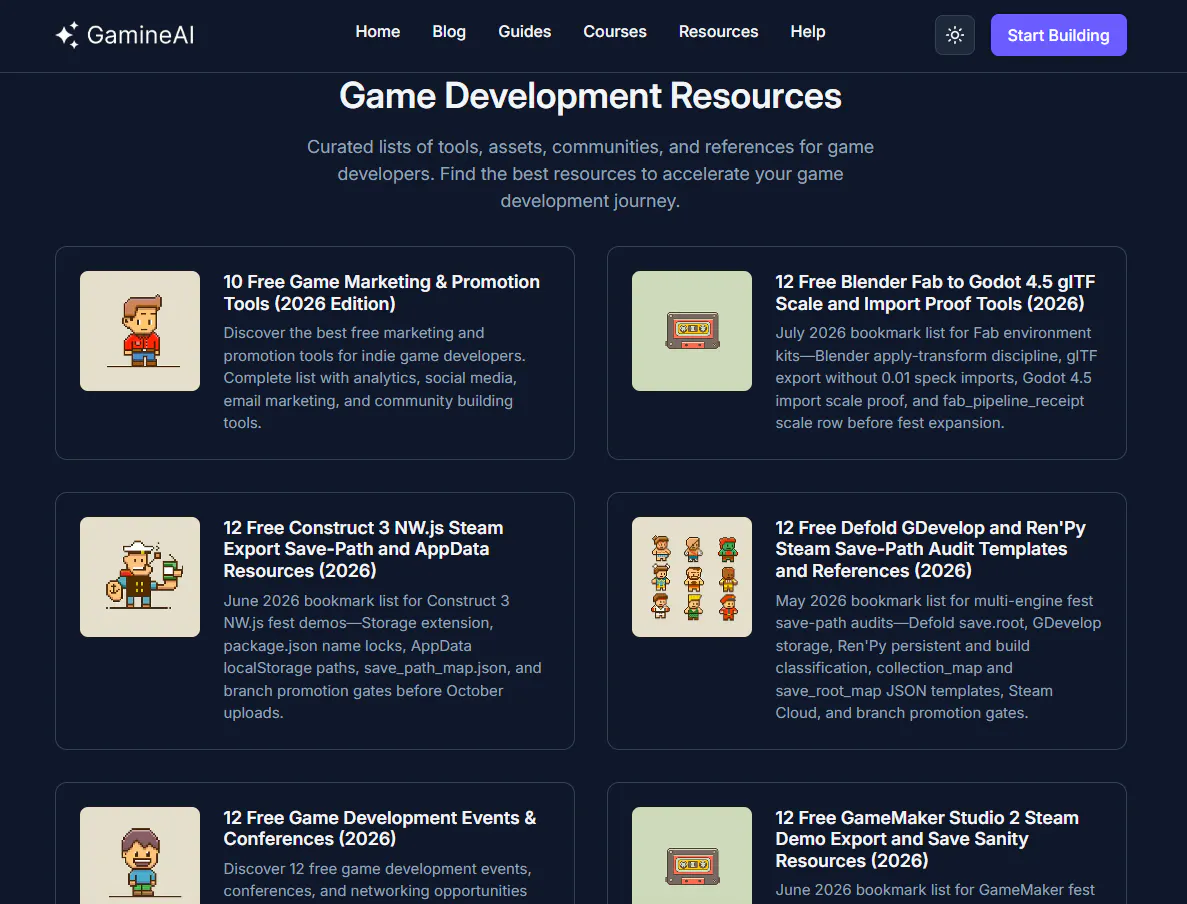Click the 'Curated lists of tools' intro text
Image resolution: width=1187 pixels, height=904 pixels.
coord(590,173)
